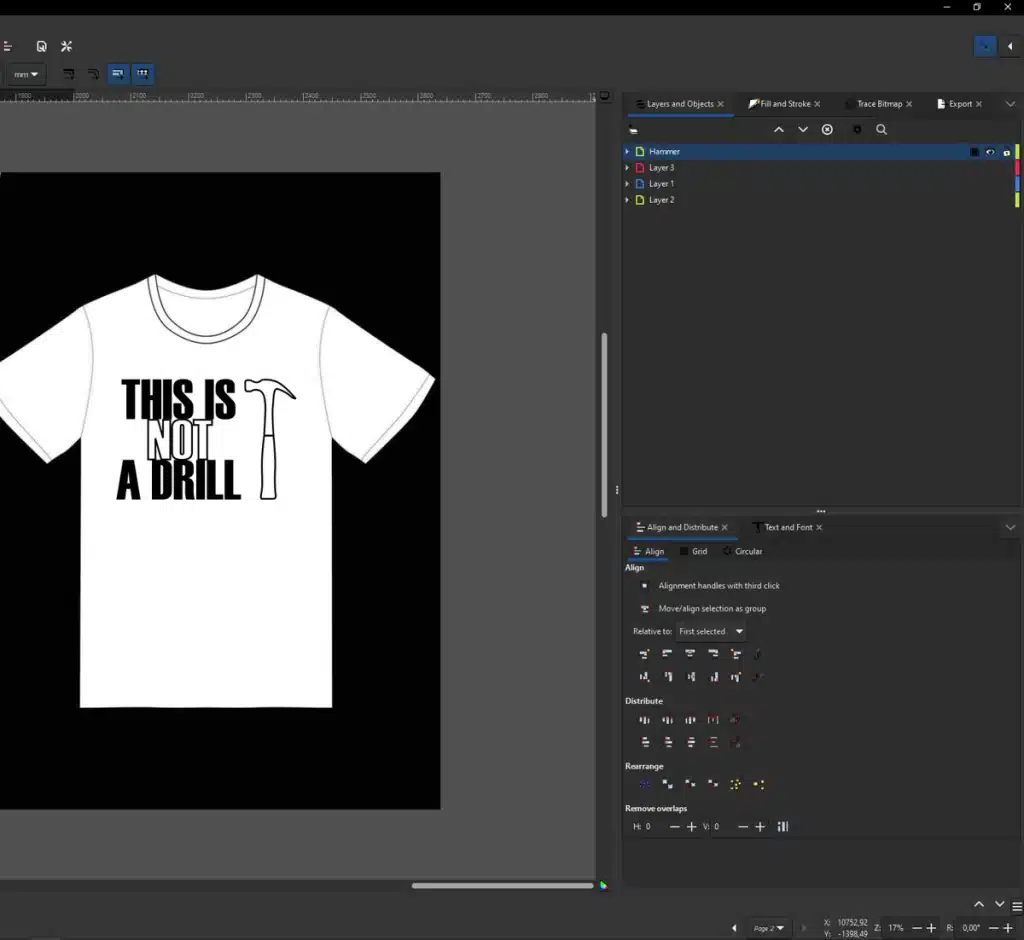Expand the Layer 3 tree item
This screenshot has width=1024, height=940.
[x=627, y=168]
